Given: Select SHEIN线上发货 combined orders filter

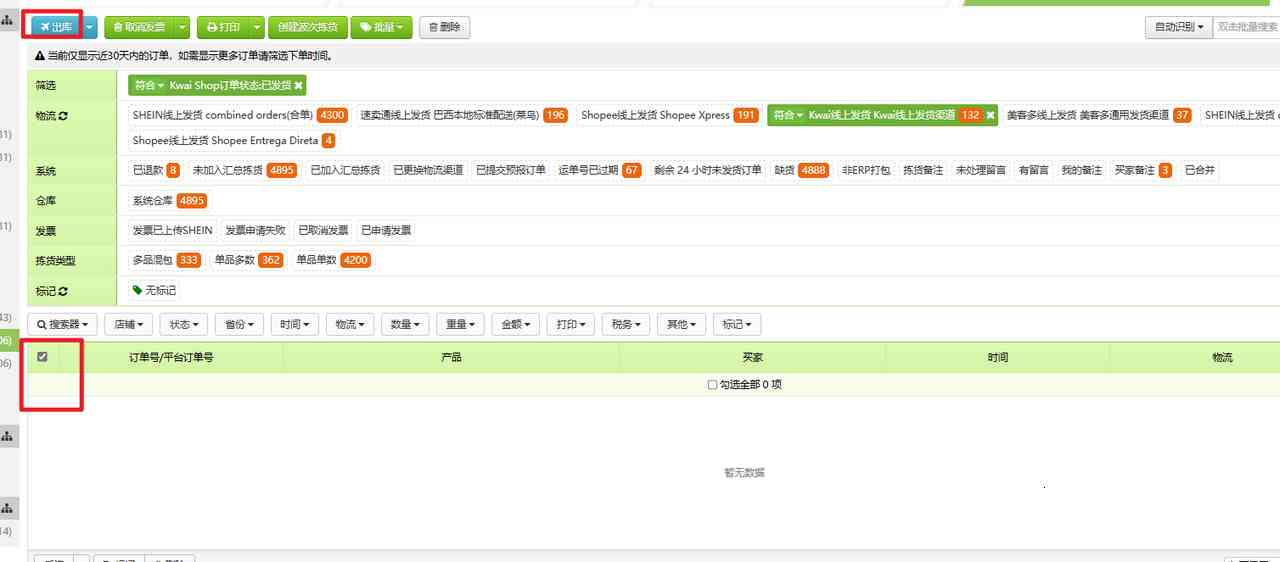Looking at the screenshot, I should coord(239,115).
